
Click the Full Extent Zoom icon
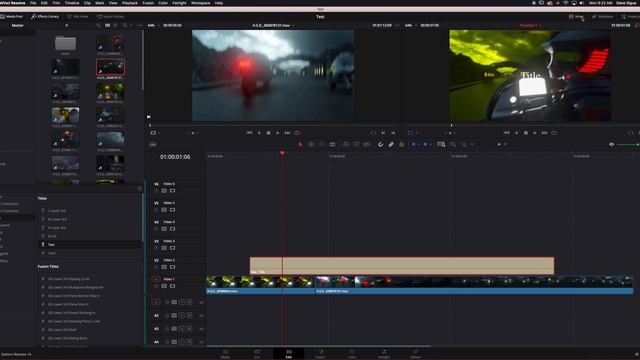(x=441, y=144)
